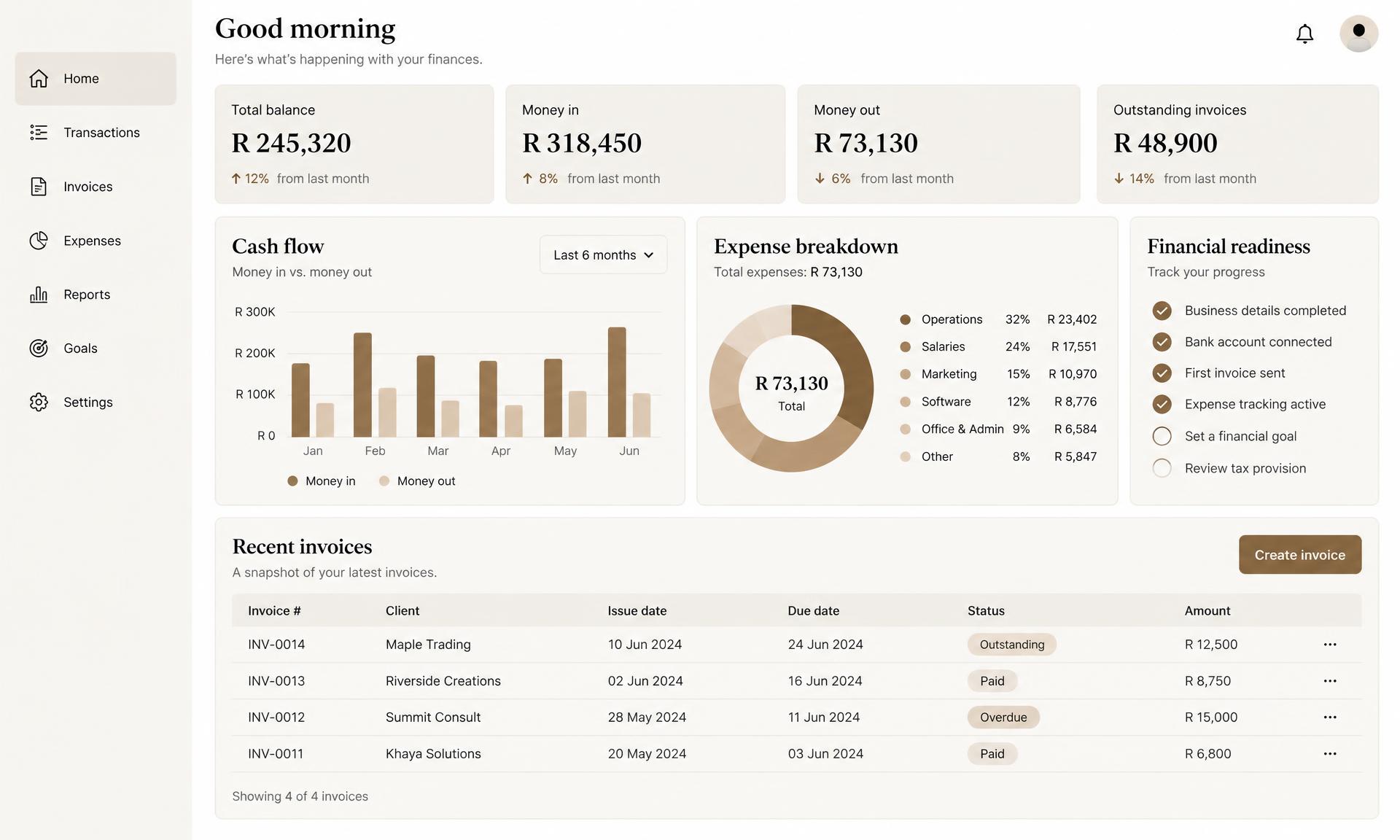Screen dimensions: 1400x840
Task: Open more options for INV-0012
Action: click(1330, 717)
